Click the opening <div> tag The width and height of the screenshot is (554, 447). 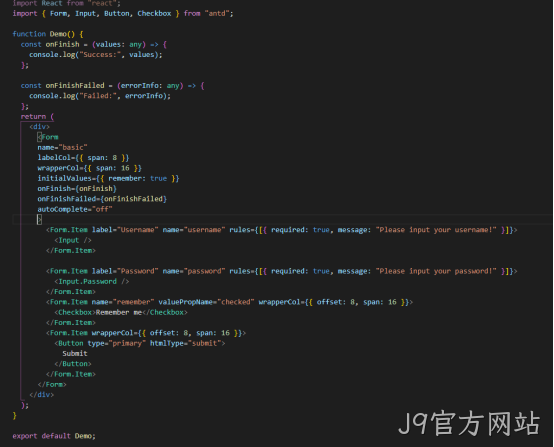[x=40, y=127]
